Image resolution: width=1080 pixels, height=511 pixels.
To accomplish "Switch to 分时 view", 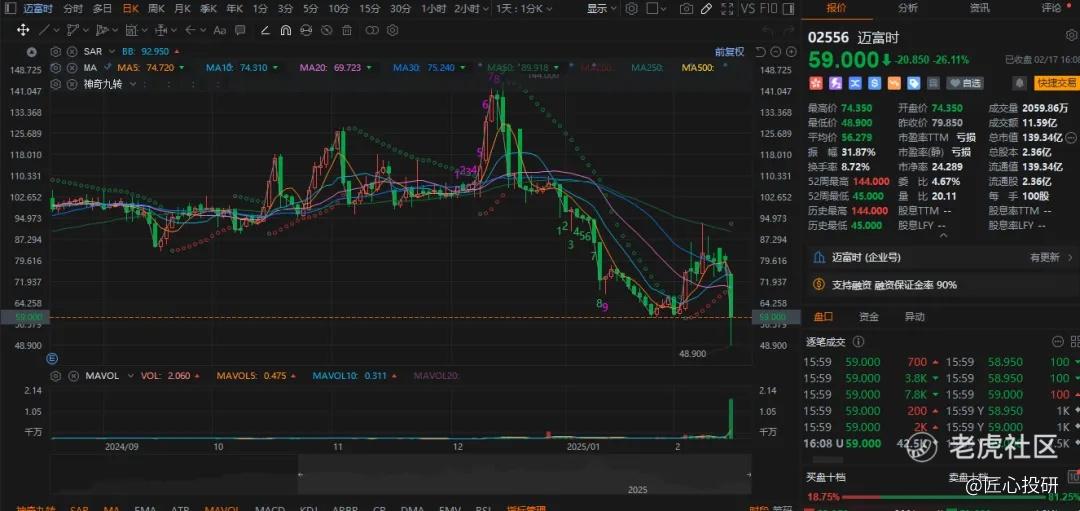I will (x=72, y=9).
